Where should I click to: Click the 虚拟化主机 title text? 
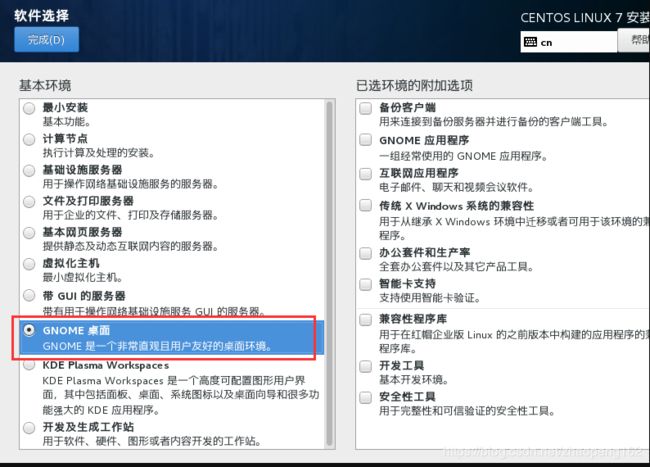pos(71,263)
